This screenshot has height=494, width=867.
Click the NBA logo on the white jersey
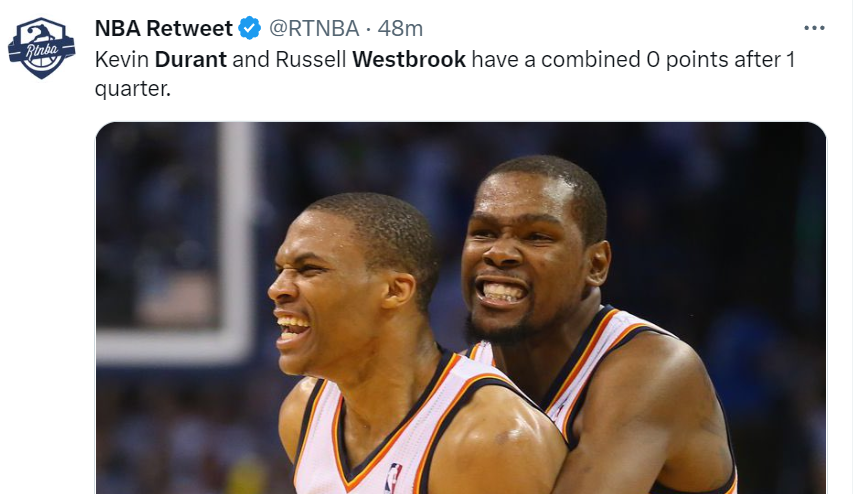click(394, 477)
